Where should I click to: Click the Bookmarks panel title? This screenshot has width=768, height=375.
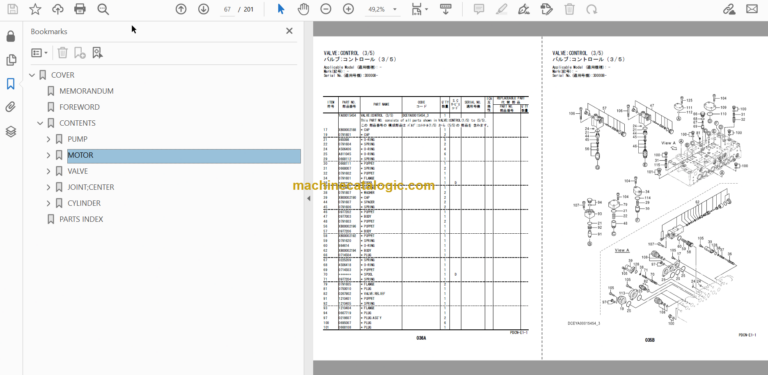49,31
